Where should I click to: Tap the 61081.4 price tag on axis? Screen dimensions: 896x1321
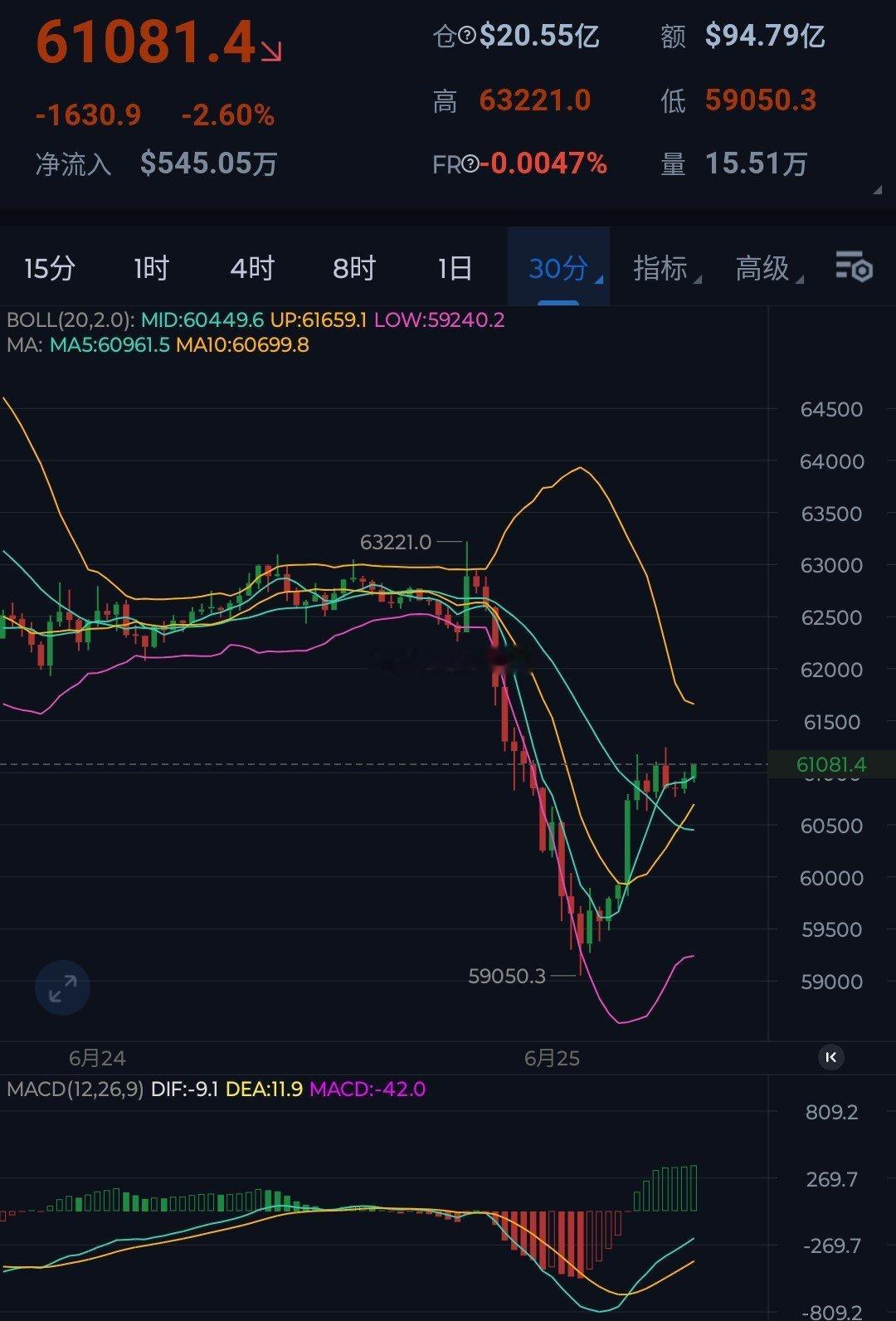[831, 764]
